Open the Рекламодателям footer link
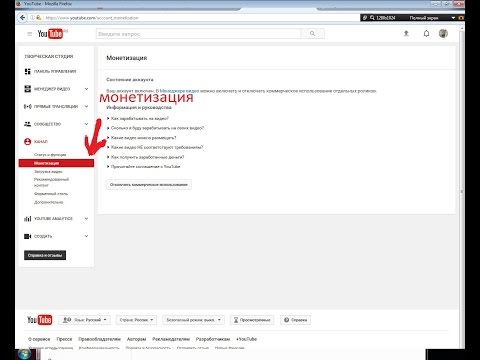This screenshot has height=360, width=480. point(171,339)
